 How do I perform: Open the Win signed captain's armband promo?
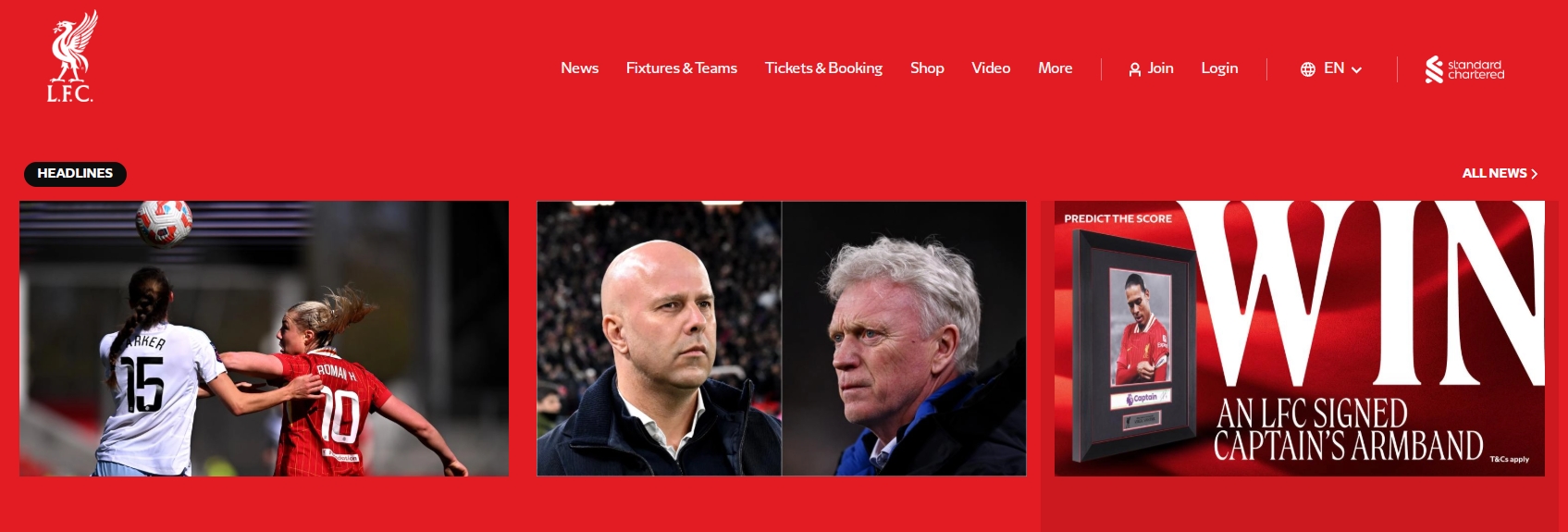click(x=1300, y=339)
